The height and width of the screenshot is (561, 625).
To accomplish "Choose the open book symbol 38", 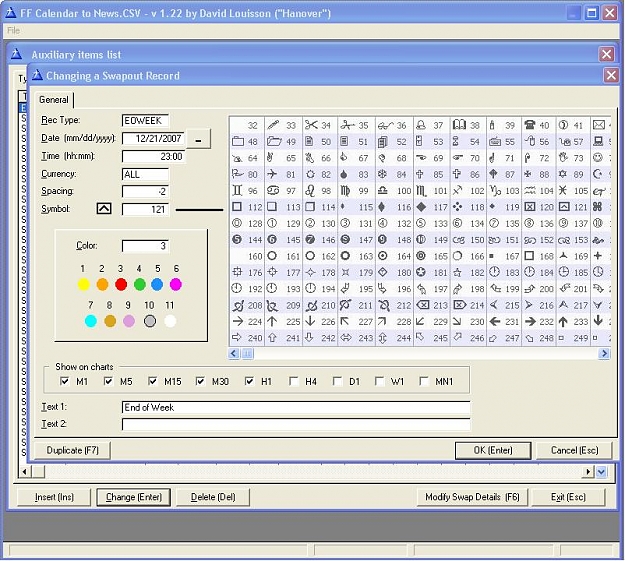I will point(459,125).
